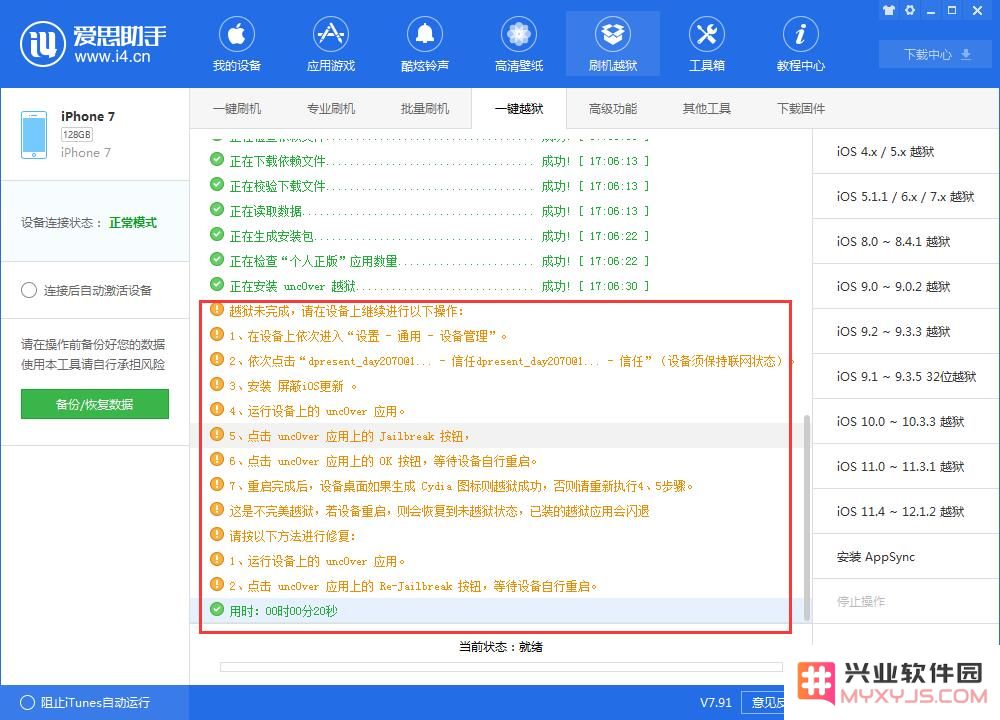Click success checkmark beside 正在安装 unc0ver 越狱
The width and height of the screenshot is (1000, 720).
point(217,284)
